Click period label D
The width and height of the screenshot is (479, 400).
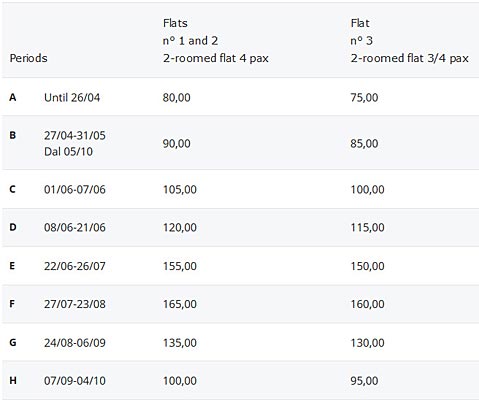pos(13,227)
